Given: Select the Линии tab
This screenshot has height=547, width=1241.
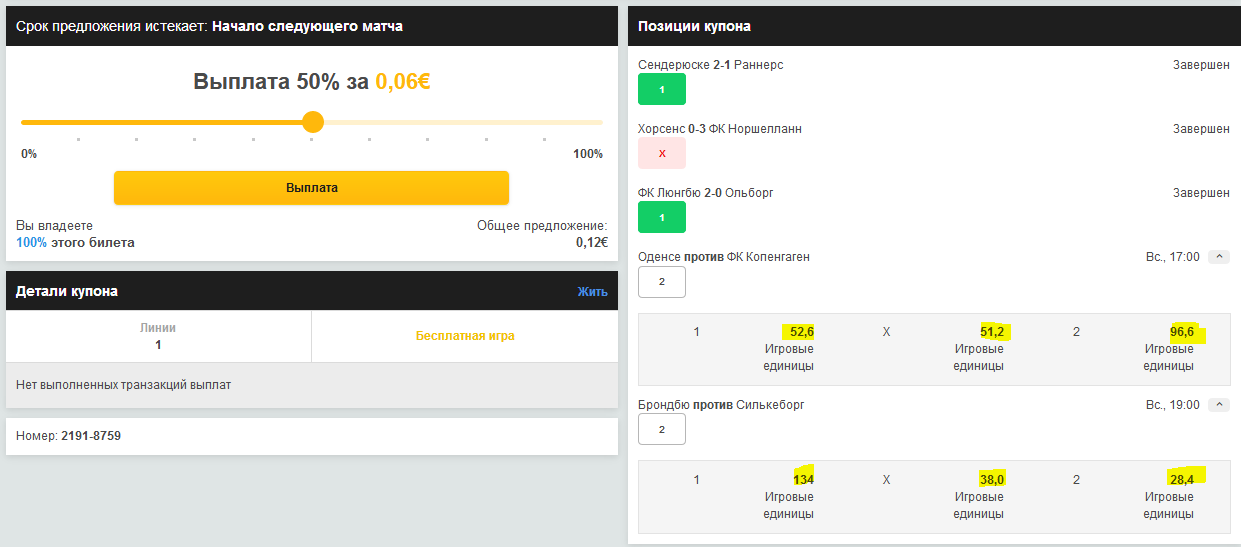Looking at the screenshot, I should pyautogui.click(x=158, y=336).
